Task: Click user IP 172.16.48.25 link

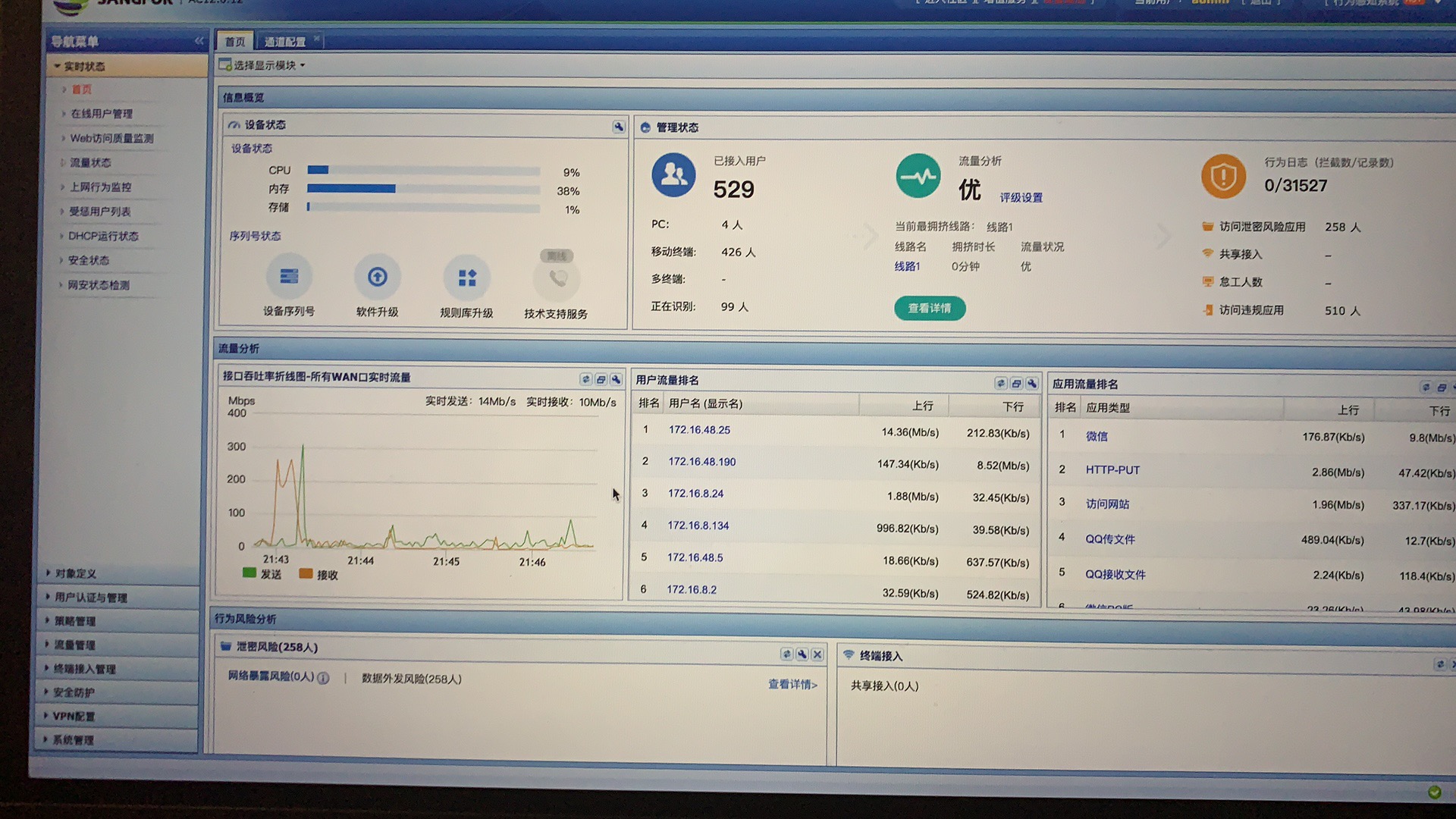Action: (x=699, y=430)
